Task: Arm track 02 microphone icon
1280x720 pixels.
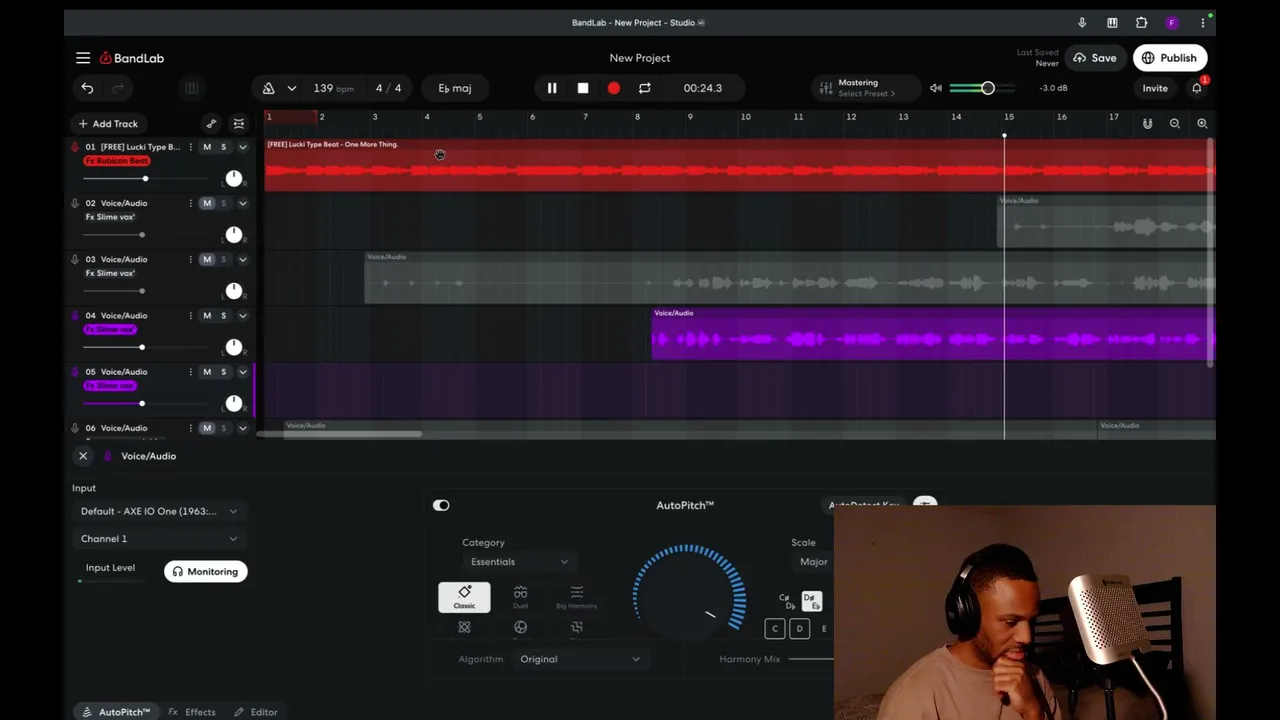Action: 75,203
